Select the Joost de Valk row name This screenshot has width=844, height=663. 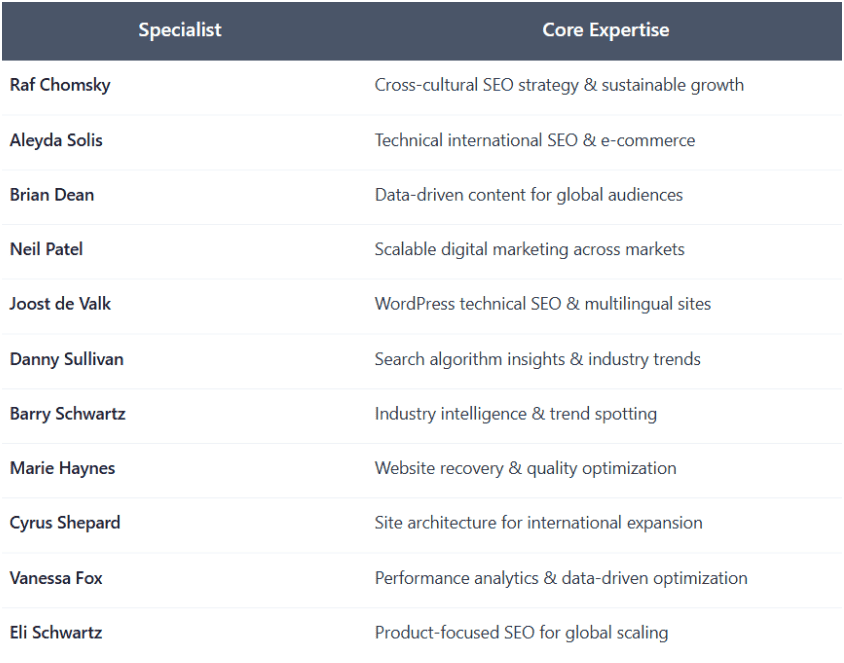click(x=60, y=304)
